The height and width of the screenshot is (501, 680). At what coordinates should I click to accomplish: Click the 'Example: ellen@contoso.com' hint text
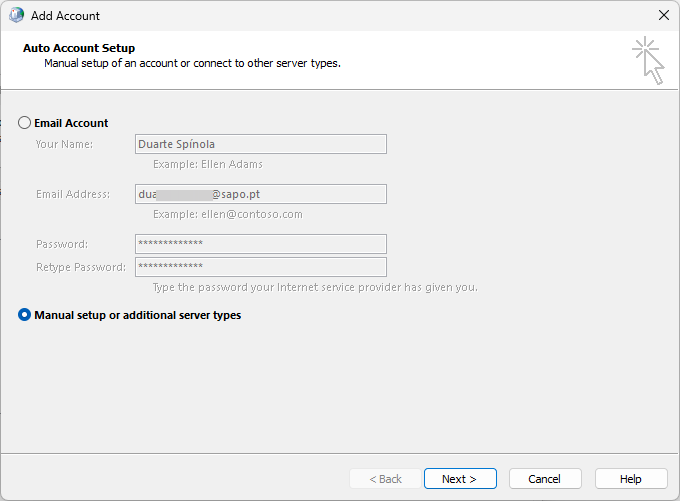(227, 214)
